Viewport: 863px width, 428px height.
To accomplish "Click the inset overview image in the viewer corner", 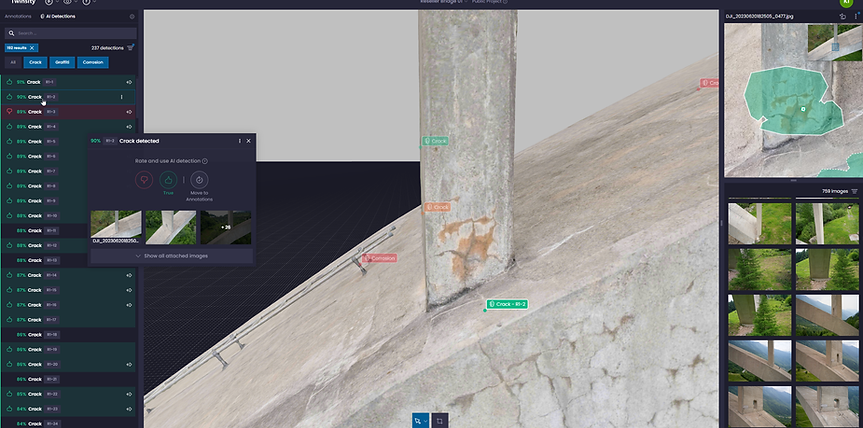I will click(x=834, y=42).
